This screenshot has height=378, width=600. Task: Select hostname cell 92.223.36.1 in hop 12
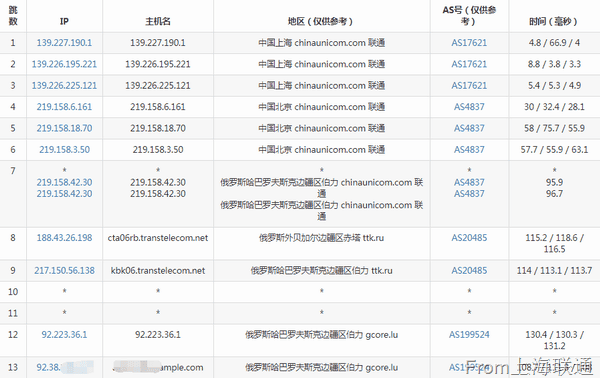[158, 334]
